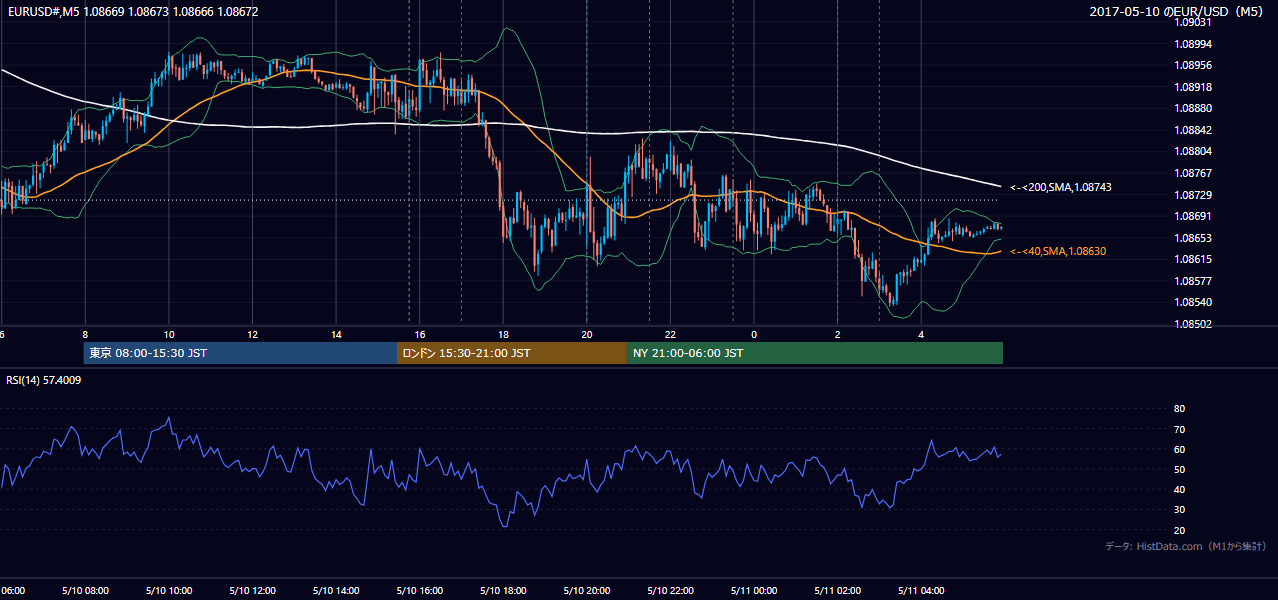Viewport: 1278px width, 600px height.
Task: Click hour label 0 under the price chart
Action: [x=754, y=334]
